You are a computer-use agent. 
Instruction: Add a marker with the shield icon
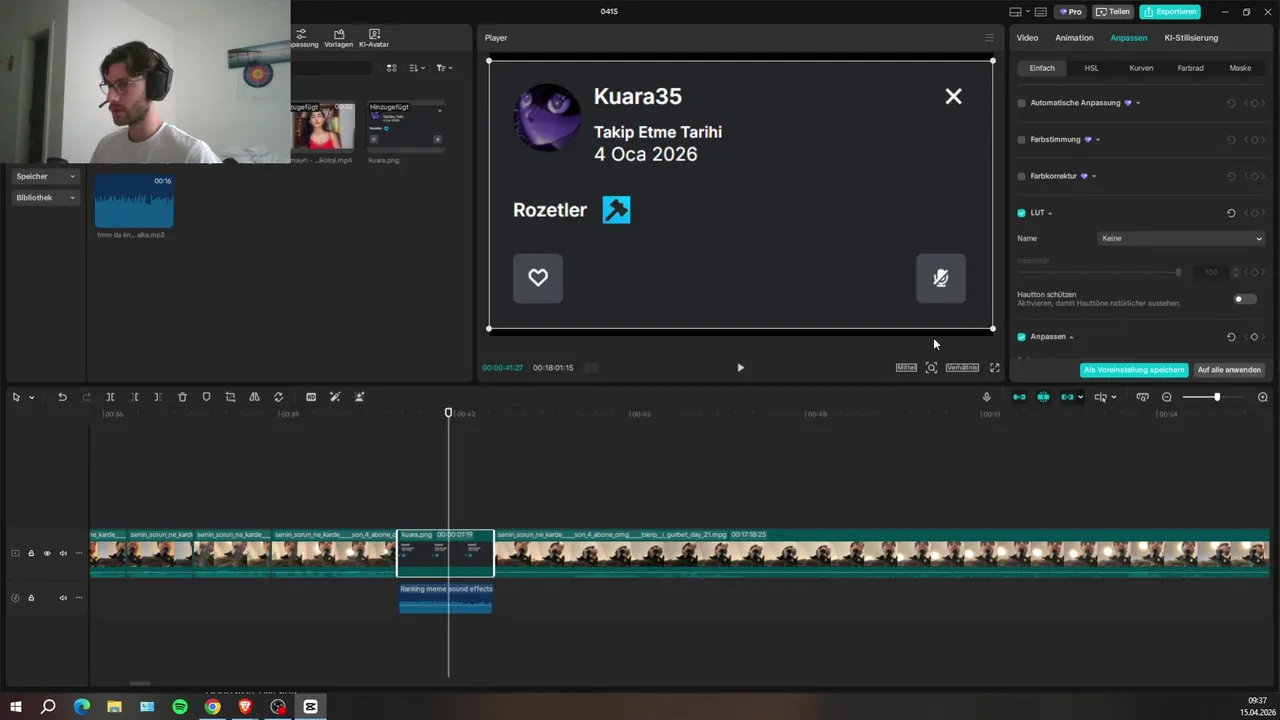206,397
